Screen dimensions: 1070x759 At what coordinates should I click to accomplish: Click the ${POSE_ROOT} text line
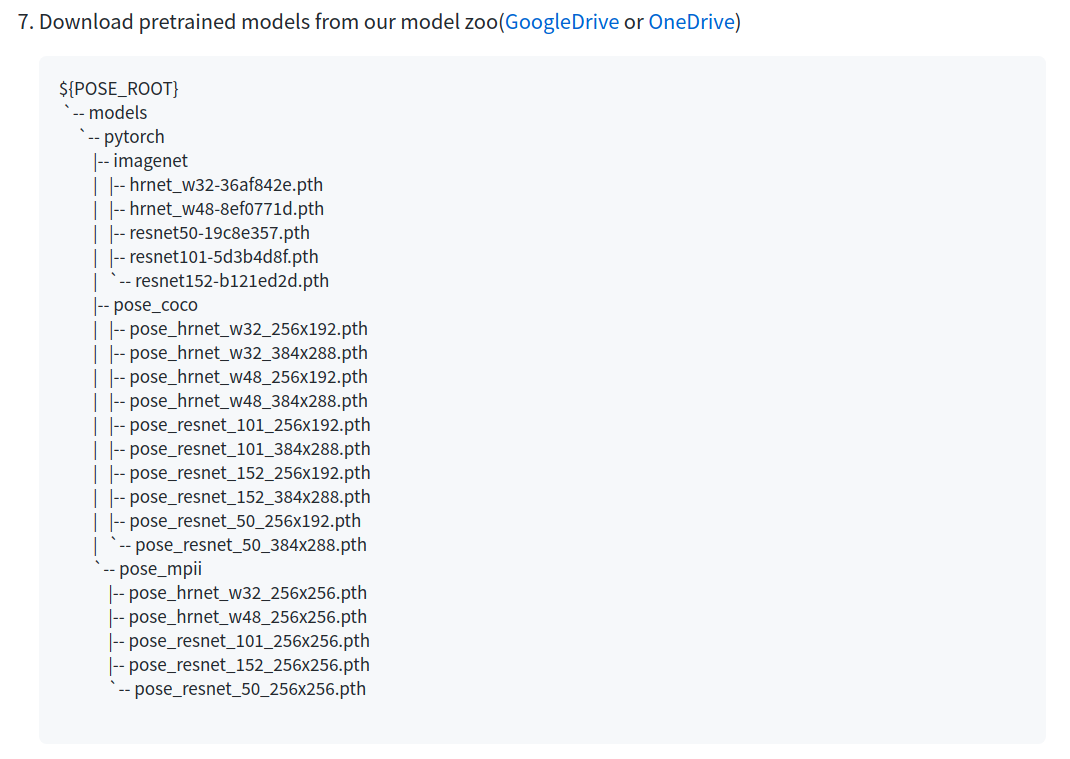[119, 89]
